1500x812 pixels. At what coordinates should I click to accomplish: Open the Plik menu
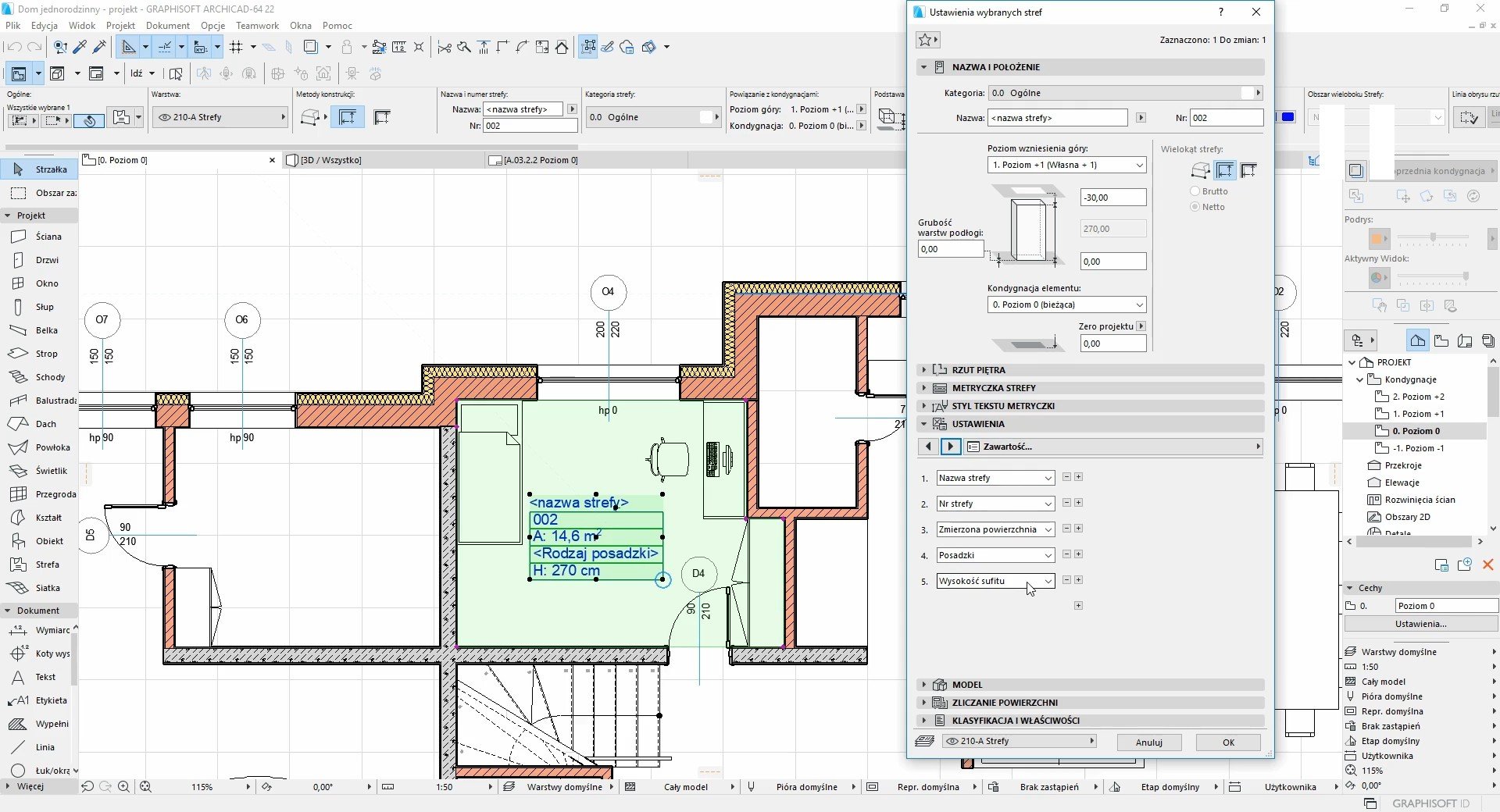tap(13, 25)
